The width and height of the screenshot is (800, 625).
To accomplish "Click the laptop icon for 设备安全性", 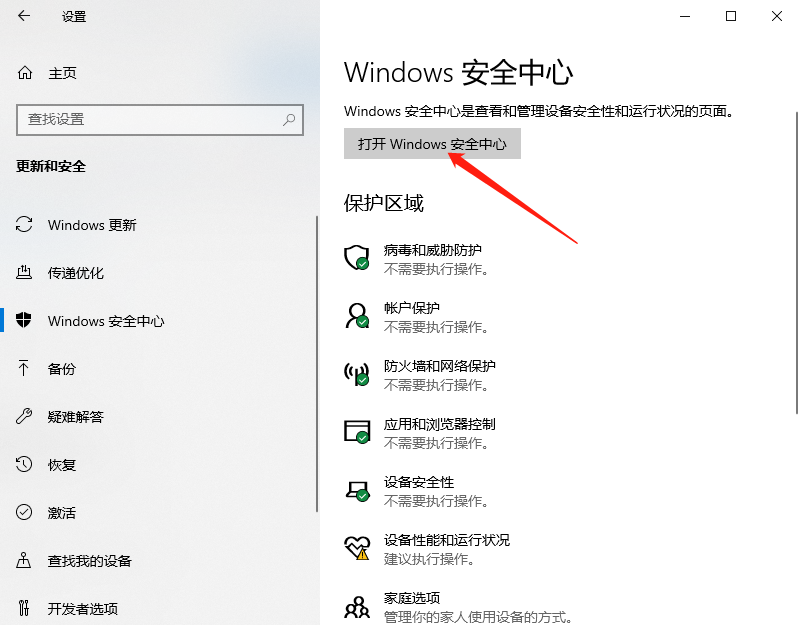I will tap(358, 490).
